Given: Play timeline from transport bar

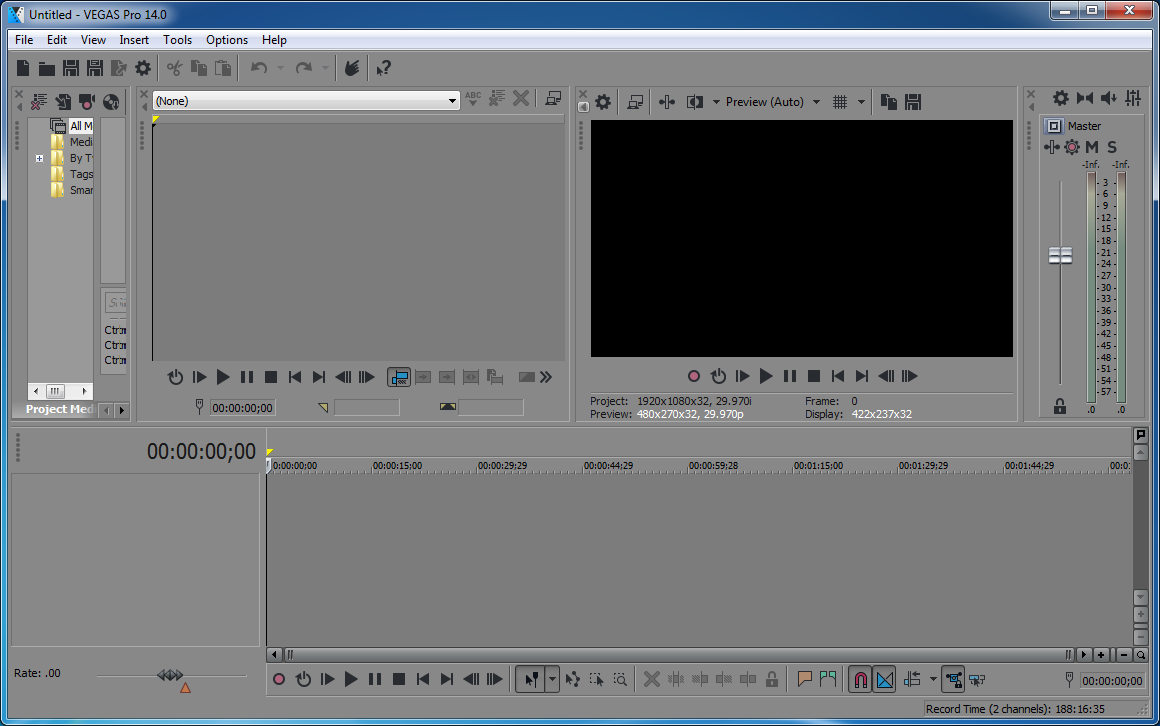Looking at the screenshot, I should coord(351,679).
